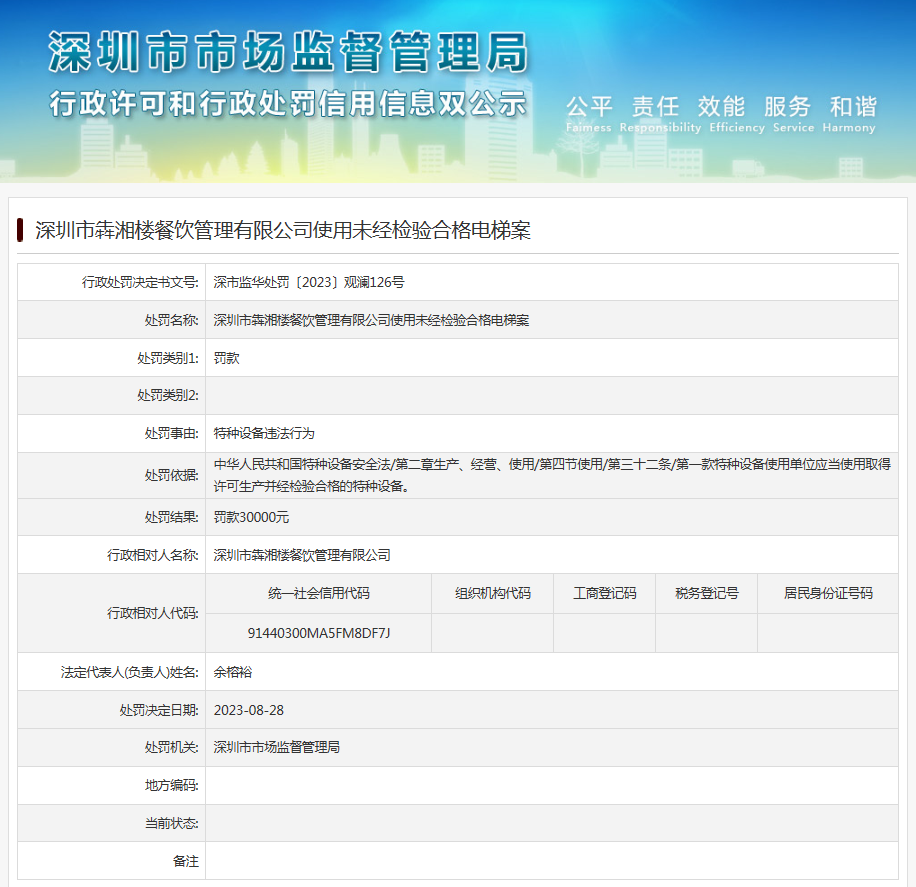Click the 居民身份证号码 column header
Image resolution: width=916 pixels, height=887 pixels.
click(828, 594)
